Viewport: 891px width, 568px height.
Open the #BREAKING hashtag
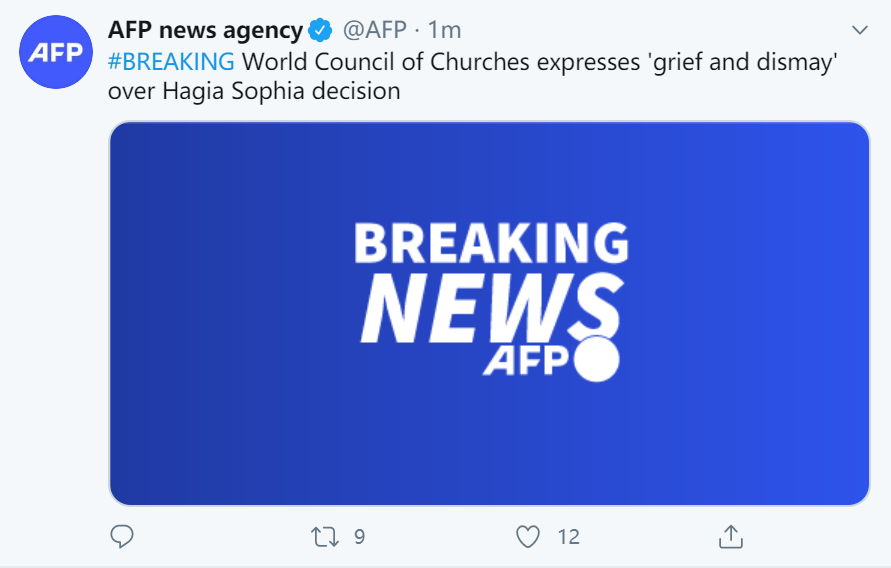coord(172,61)
